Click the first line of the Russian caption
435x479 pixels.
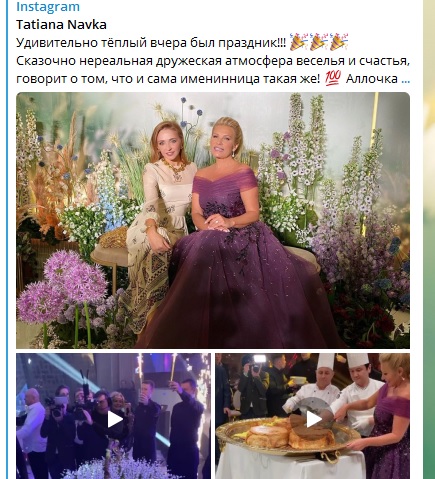pyautogui.click(x=151, y=43)
